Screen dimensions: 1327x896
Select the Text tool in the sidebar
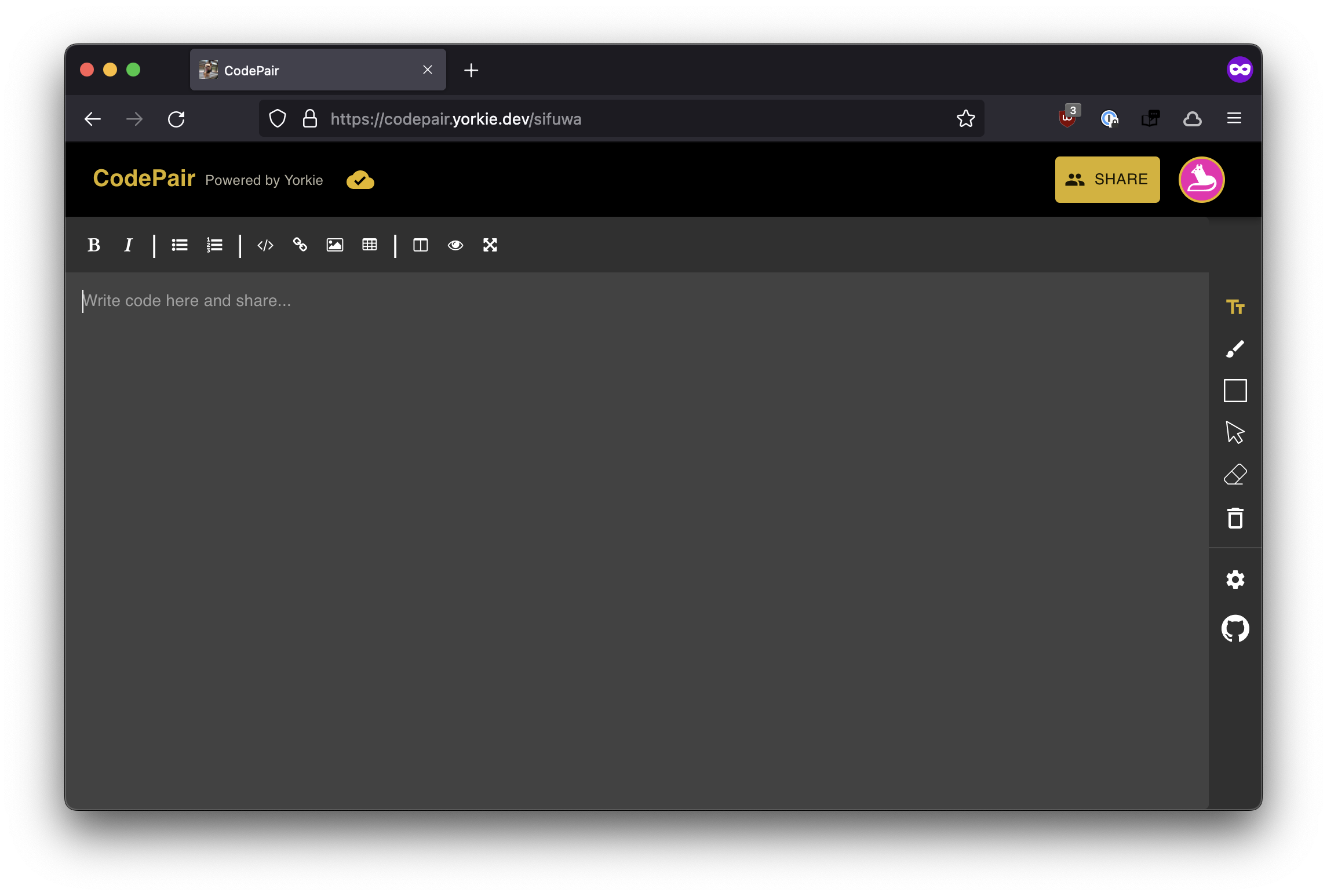(1235, 307)
